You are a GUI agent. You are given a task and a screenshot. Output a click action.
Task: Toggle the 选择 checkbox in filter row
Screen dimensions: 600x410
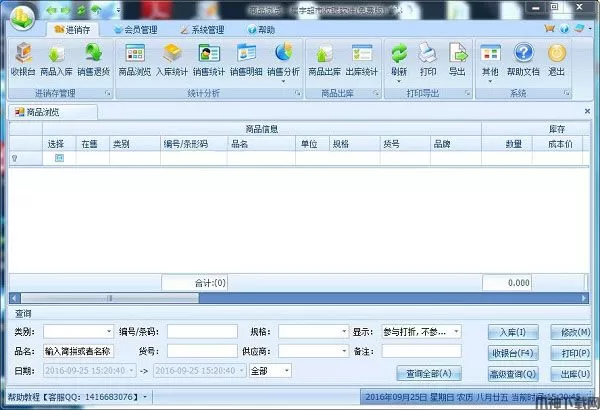(x=59, y=158)
